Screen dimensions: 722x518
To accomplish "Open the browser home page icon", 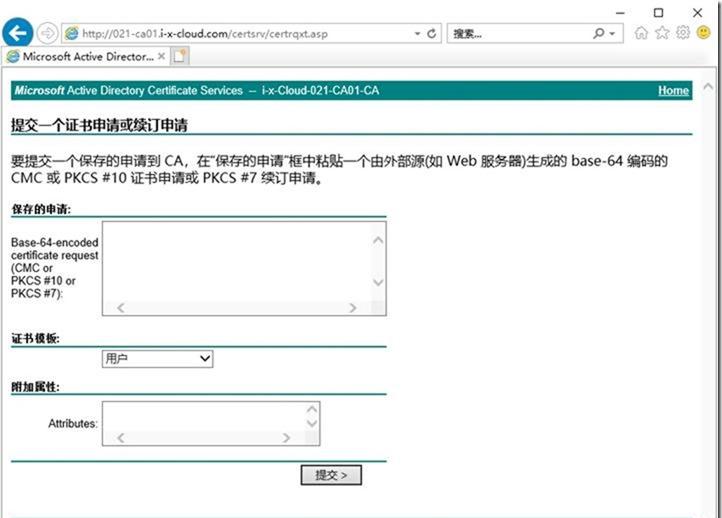I will point(641,33).
